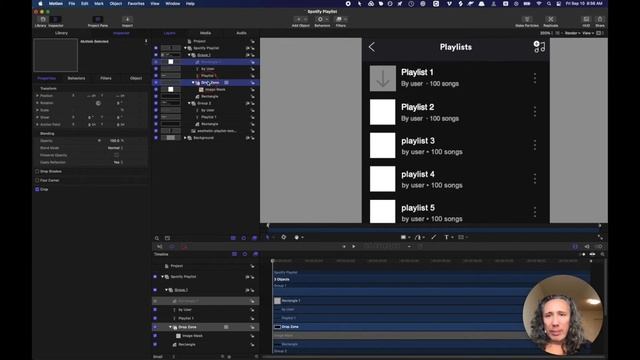Image resolution: width=640 pixels, height=360 pixels.
Task: Switch to the Media tab
Action: click(x=205, y=33)
